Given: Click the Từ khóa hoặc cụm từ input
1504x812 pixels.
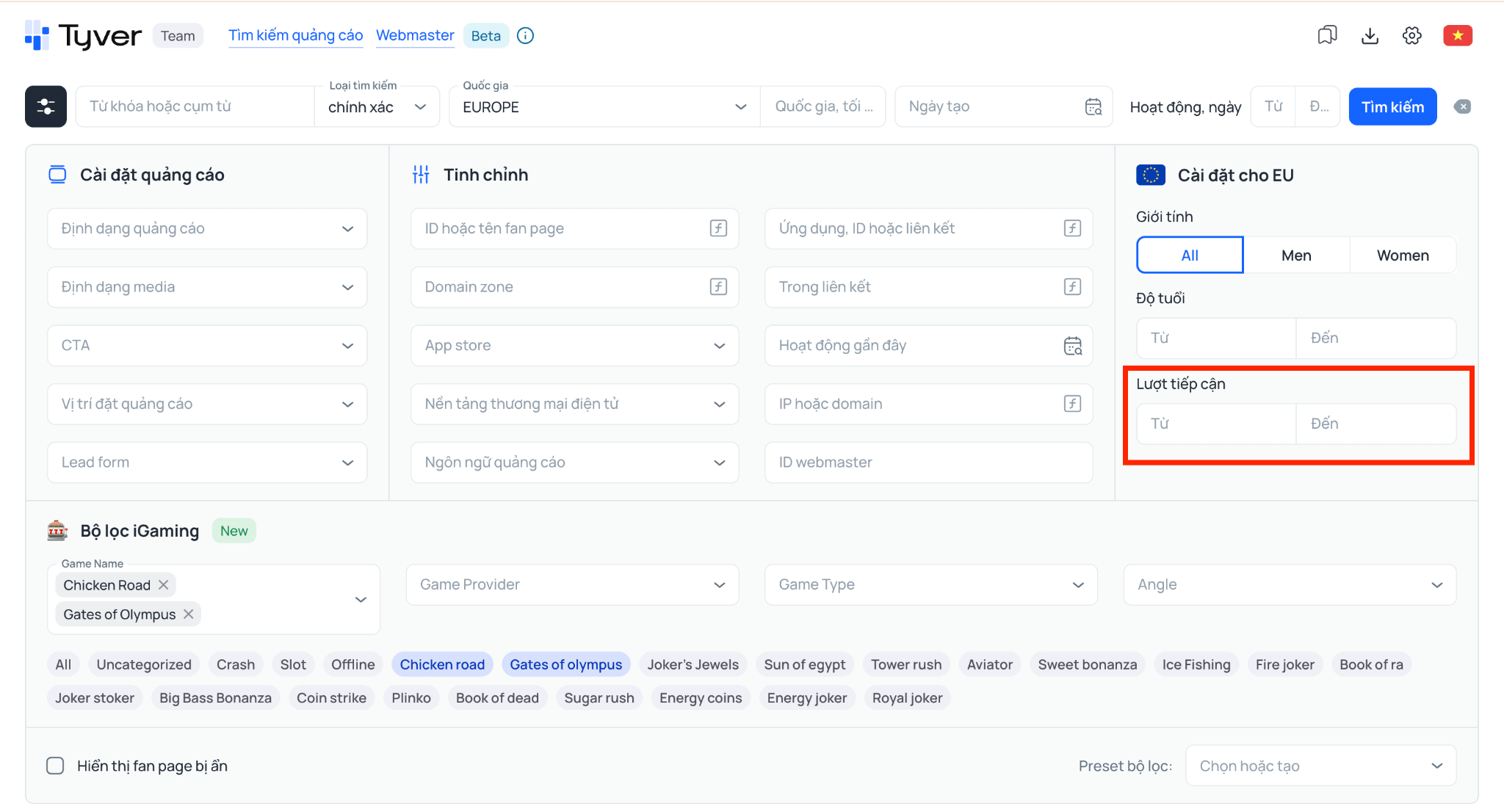Looking at the screenshot, I should (x=195, y=106).
